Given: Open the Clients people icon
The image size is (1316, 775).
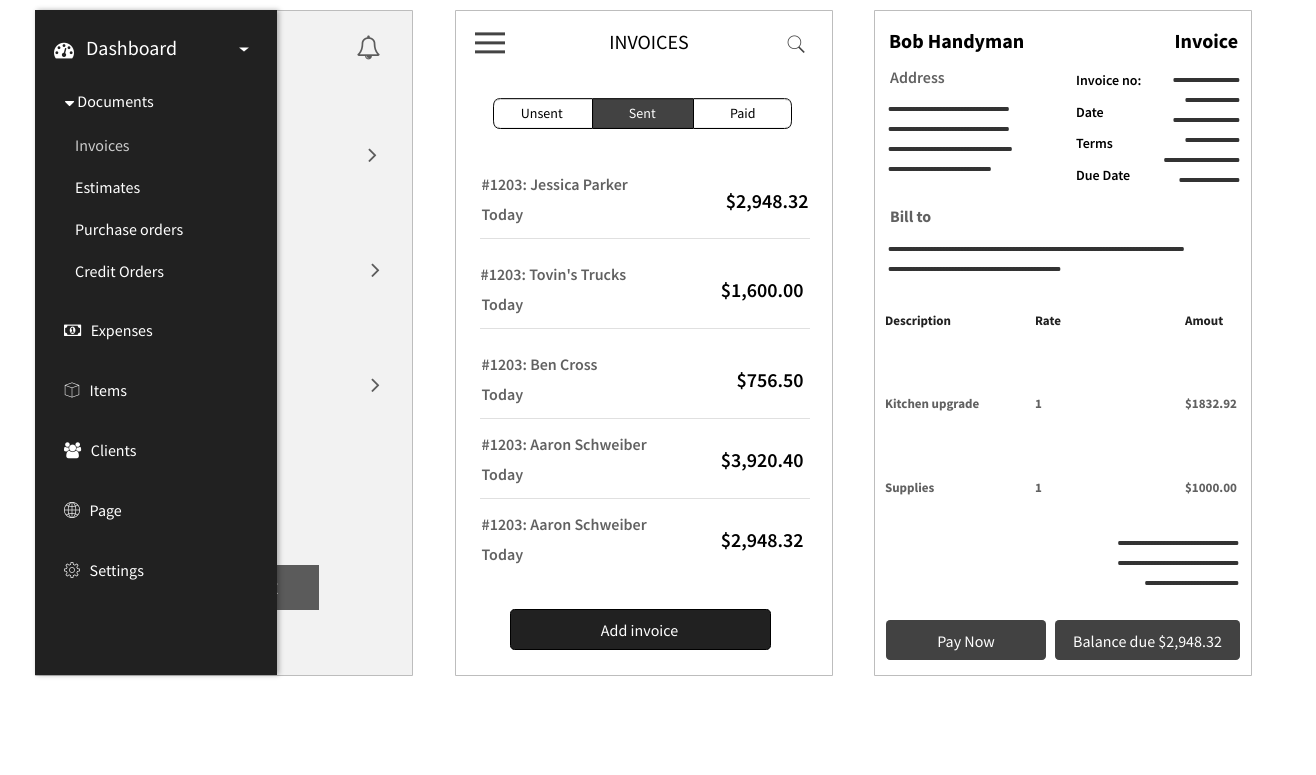Looking at the screenshot, I should 72,450.
